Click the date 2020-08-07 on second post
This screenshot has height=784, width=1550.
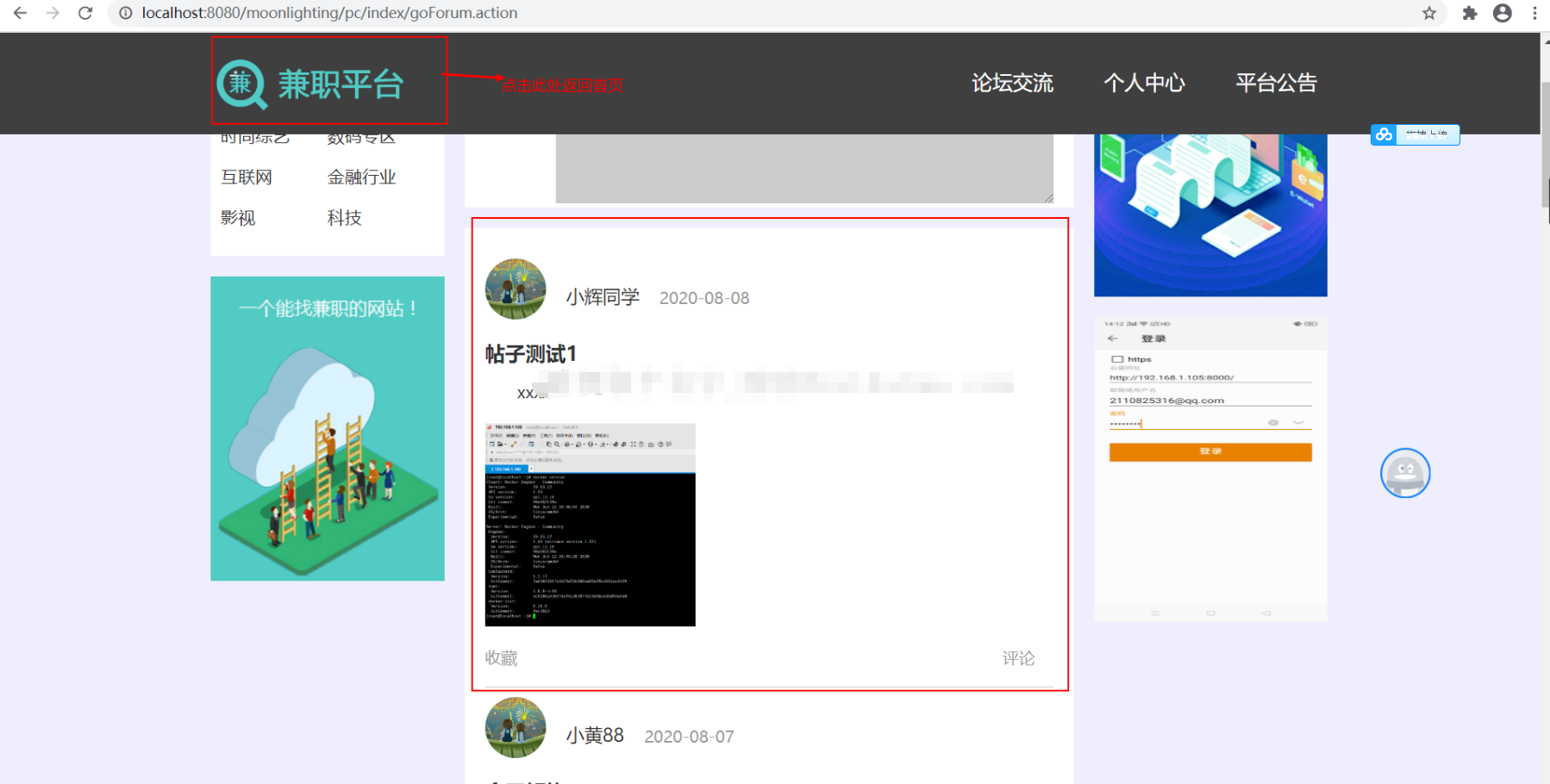click(690, 737)
